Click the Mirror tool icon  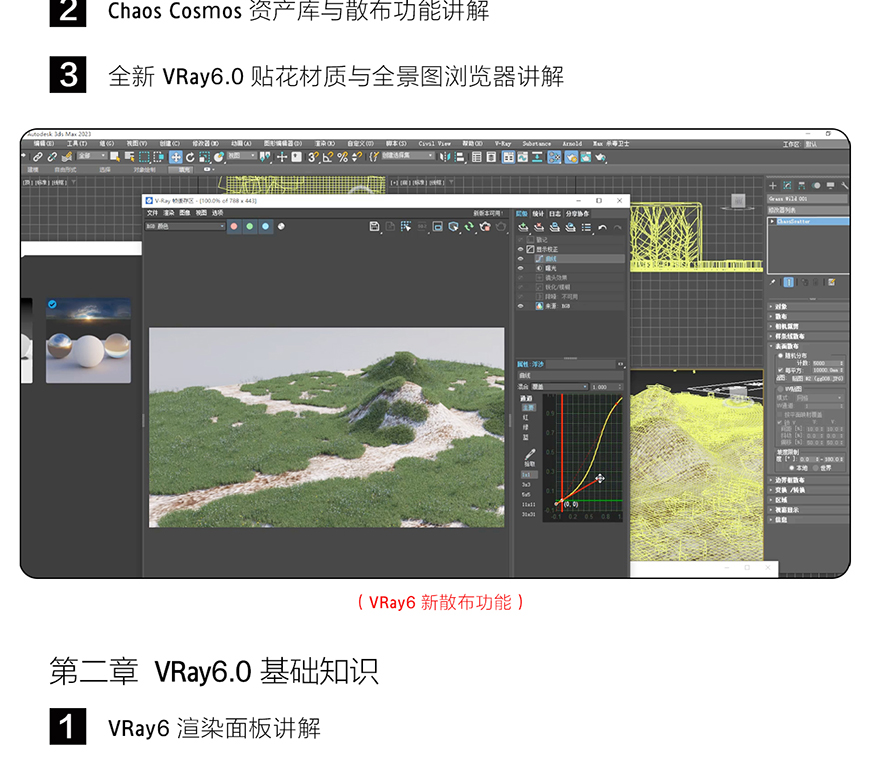[444, 158]
